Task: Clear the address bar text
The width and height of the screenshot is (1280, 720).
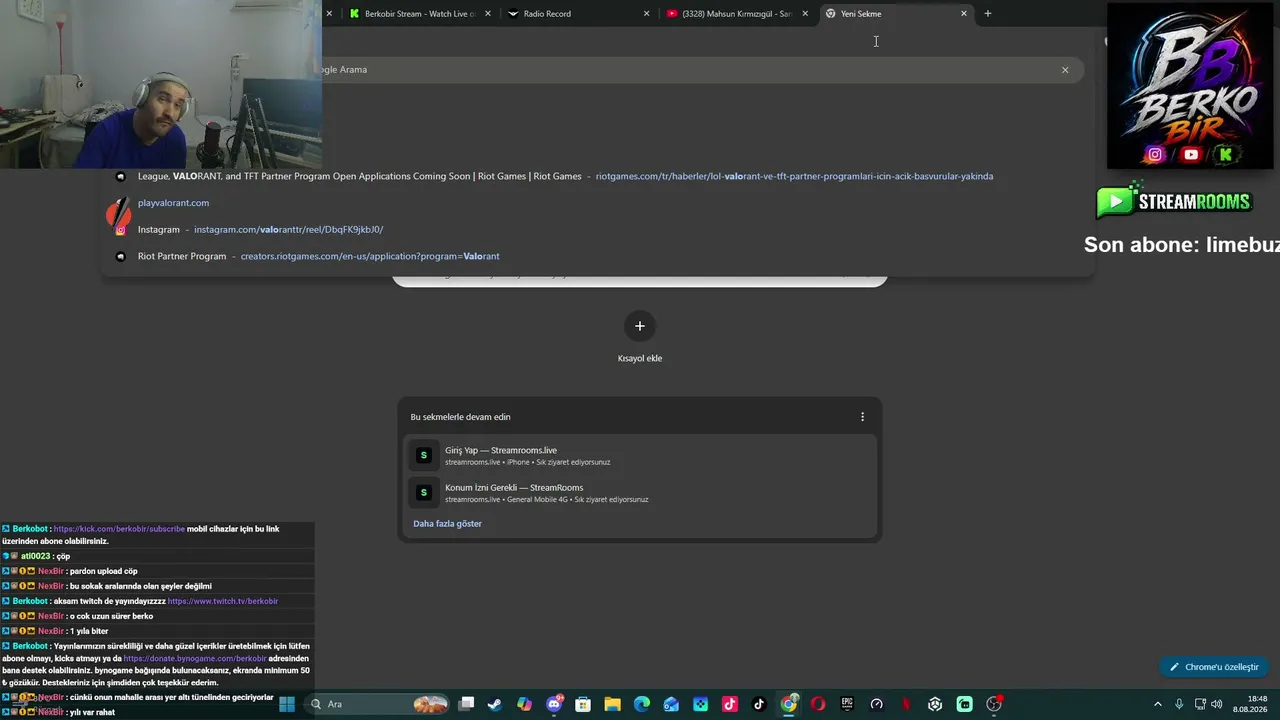Action: tap(1065, 70)
